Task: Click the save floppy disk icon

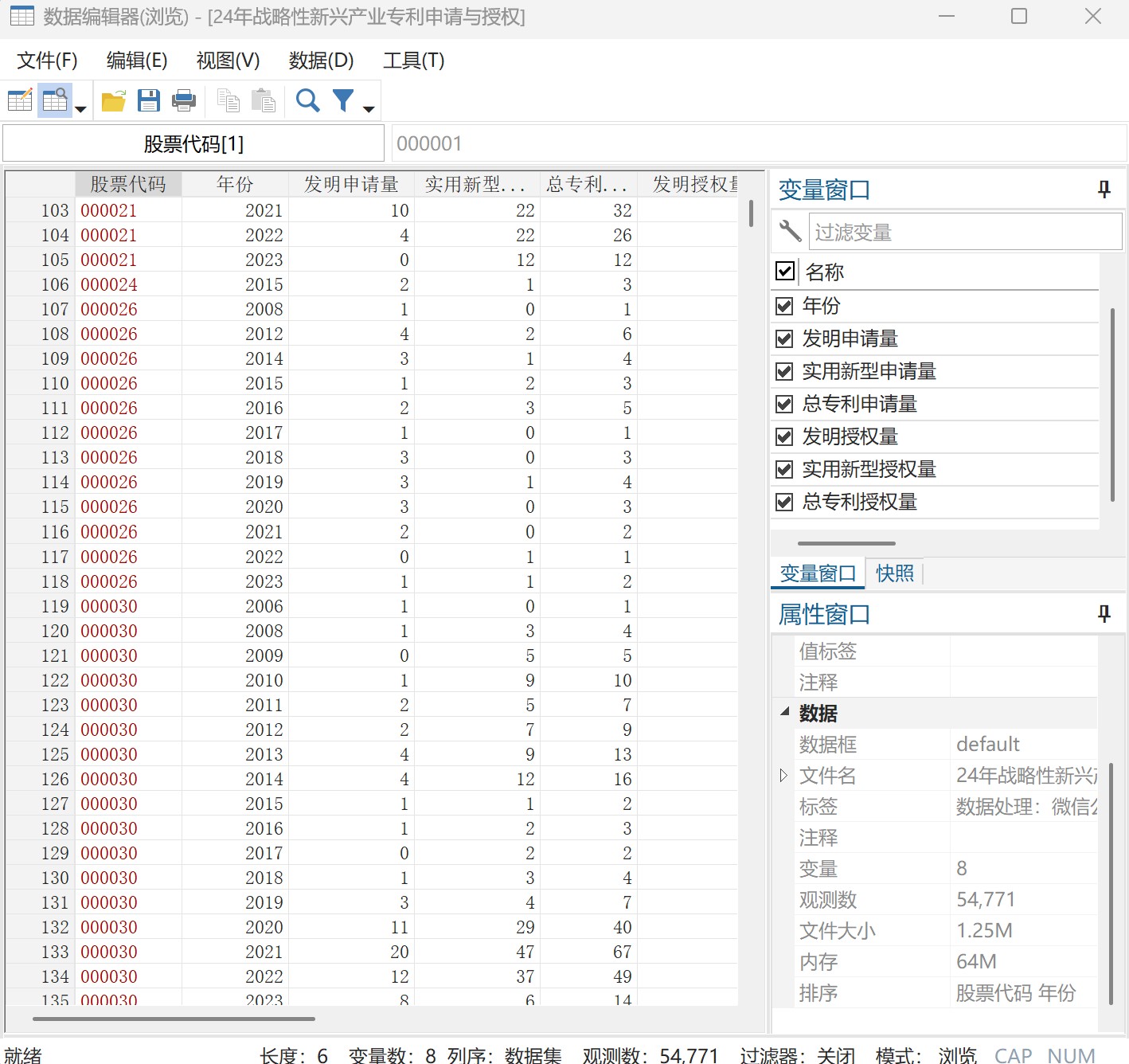Action: [149, 100]
